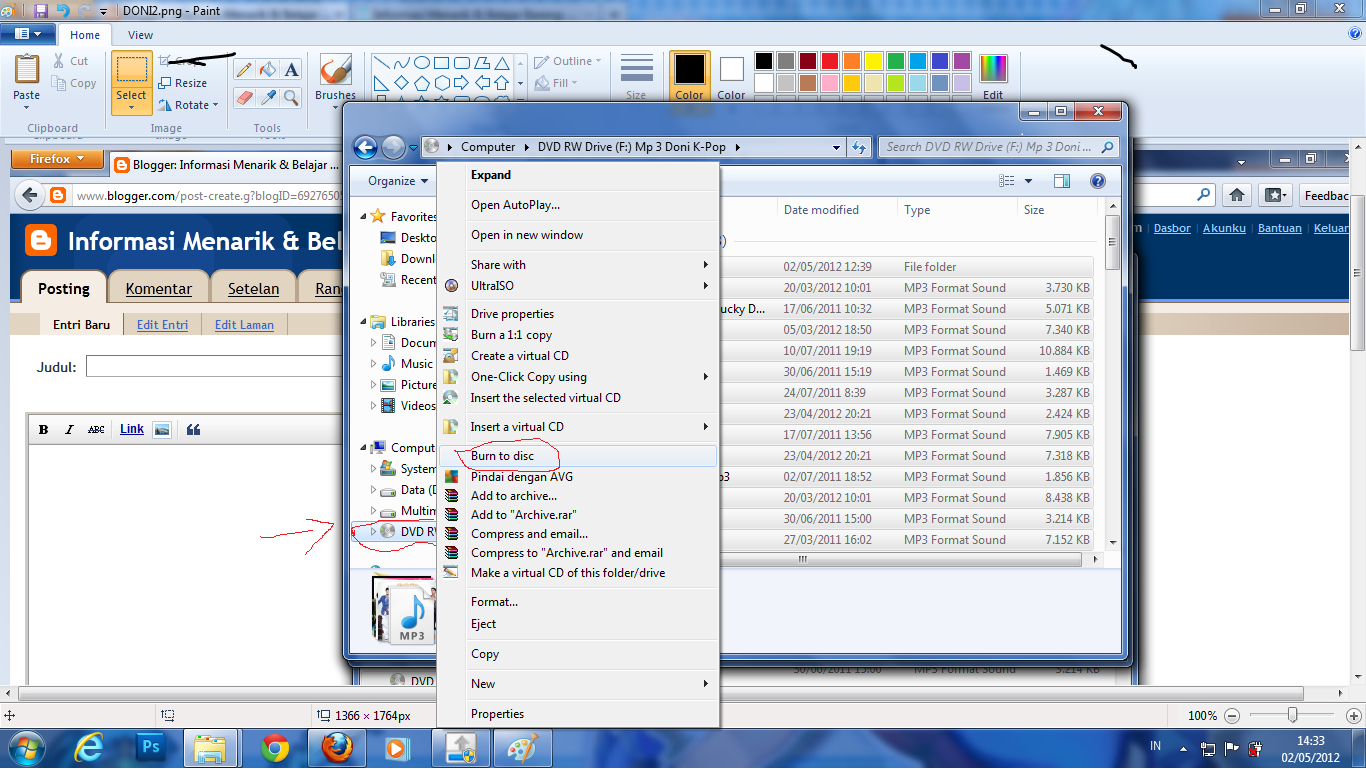Screen dimensions: 1366x769
Task: Open the Organize dropdown in Explorer
Action: [x=392, y=181]
